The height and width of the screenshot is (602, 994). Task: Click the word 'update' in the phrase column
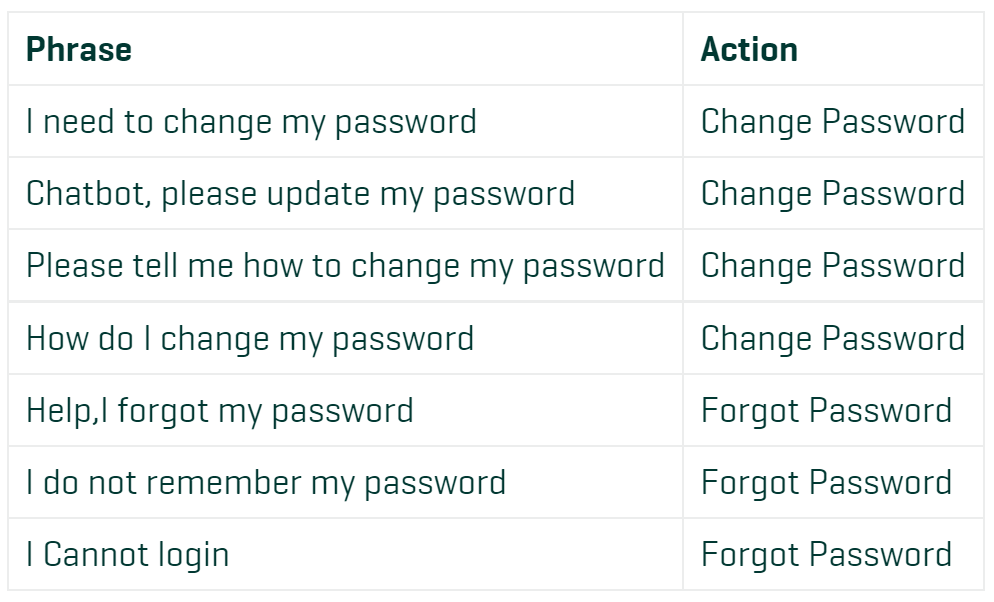(318, 195)
